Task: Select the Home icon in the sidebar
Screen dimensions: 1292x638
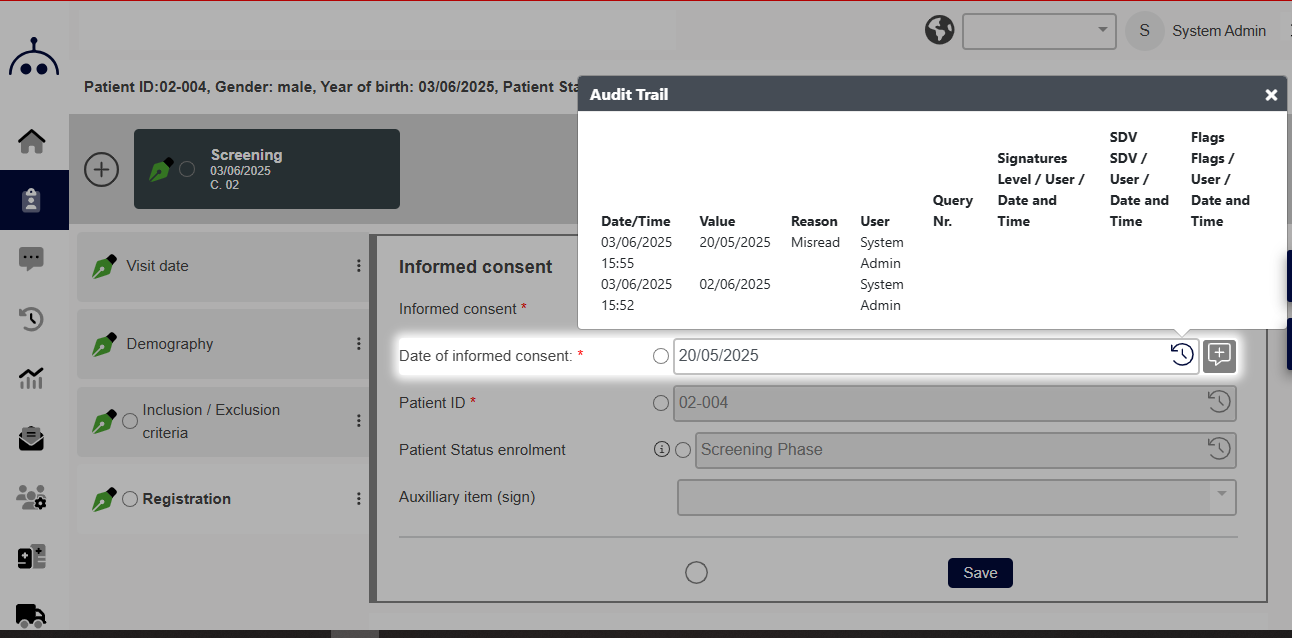Action: [30, 142]
